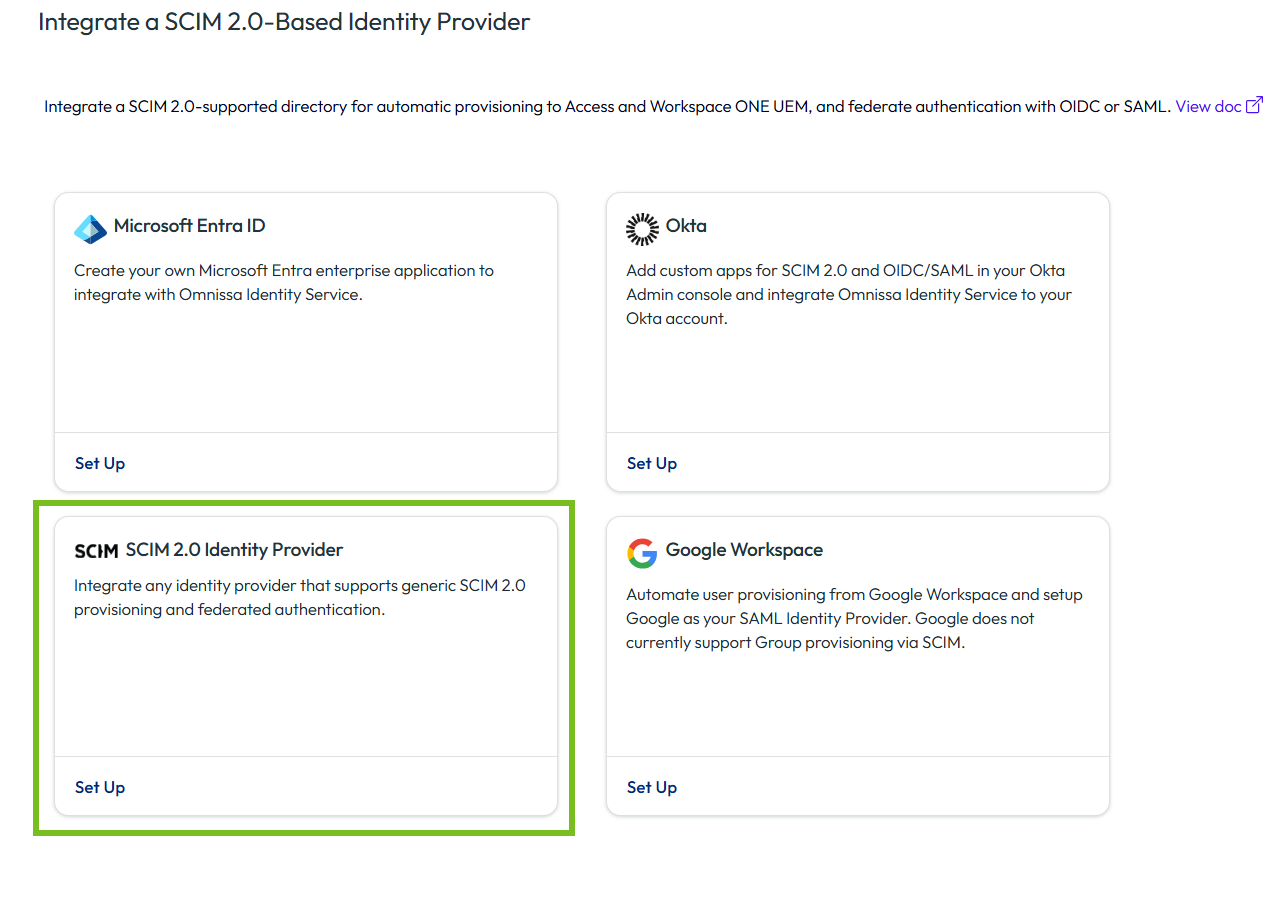Screen dimensions: 1278x923
Task: Set Up Google Workspace integration
Action: pos(652,787)
